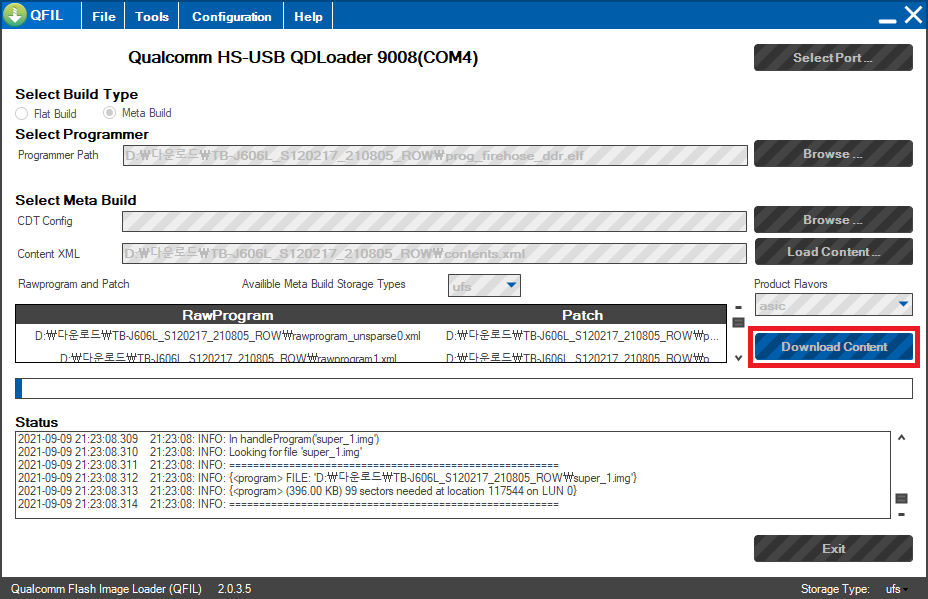Minimize the QFIL window
This screenshot has width=928, height=599.
click(x=887, y=20)
